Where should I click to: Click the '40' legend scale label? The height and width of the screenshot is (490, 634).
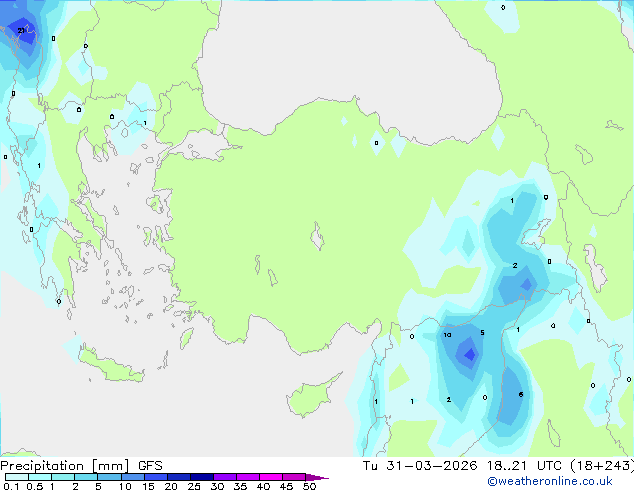point(263,486)
